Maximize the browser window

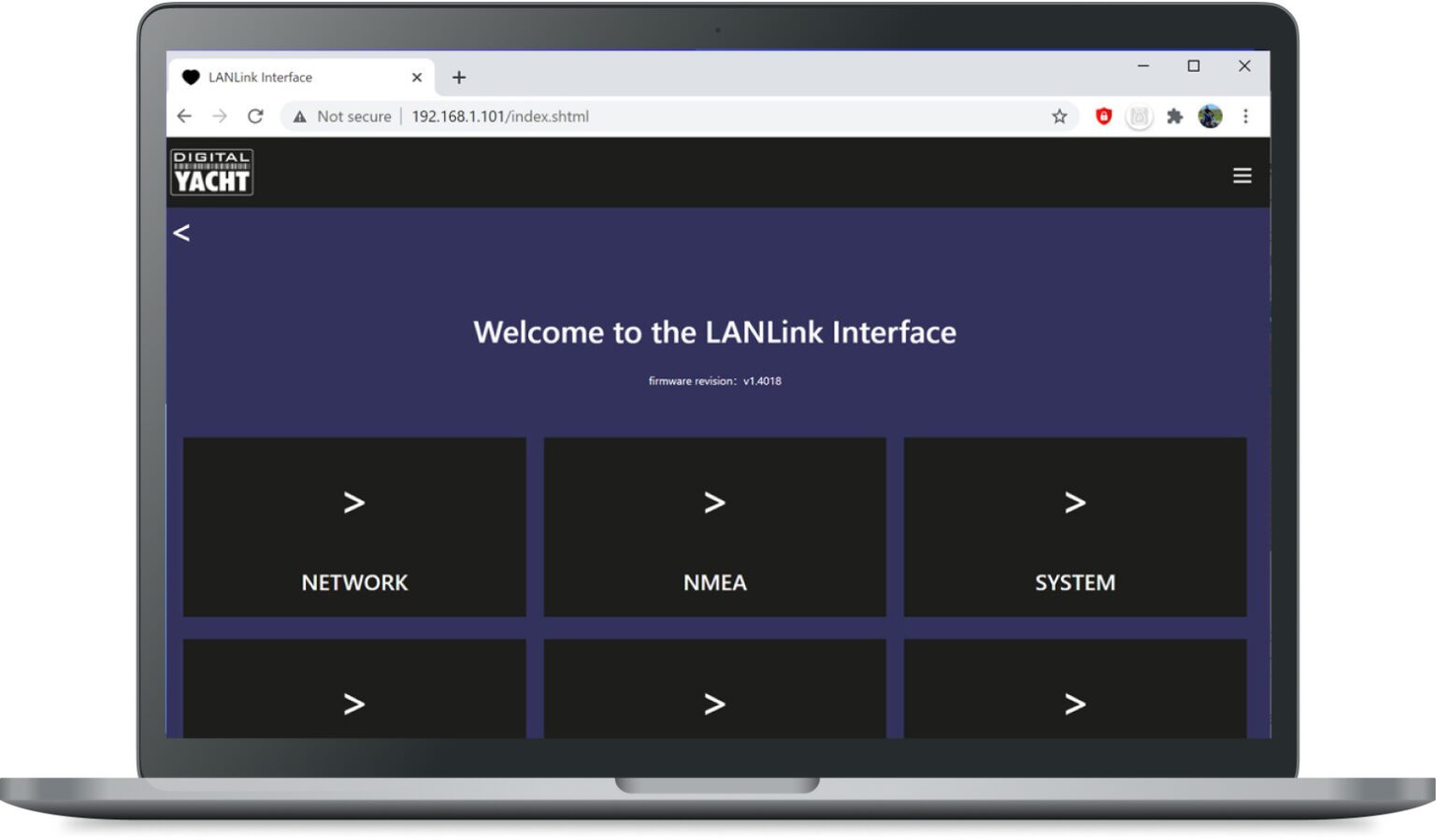(1194, 65)
